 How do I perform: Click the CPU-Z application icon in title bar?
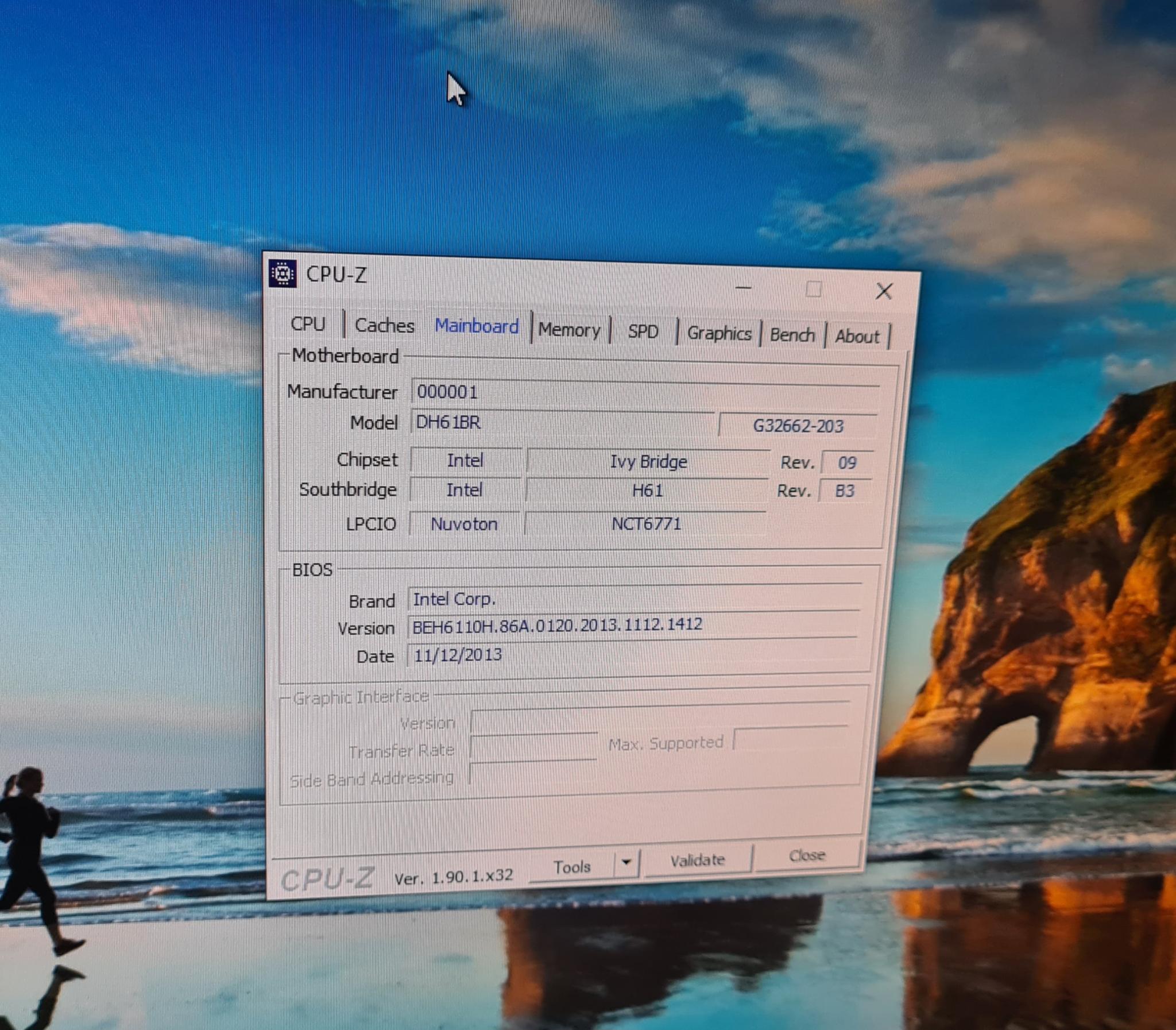[x=283, y=273]
